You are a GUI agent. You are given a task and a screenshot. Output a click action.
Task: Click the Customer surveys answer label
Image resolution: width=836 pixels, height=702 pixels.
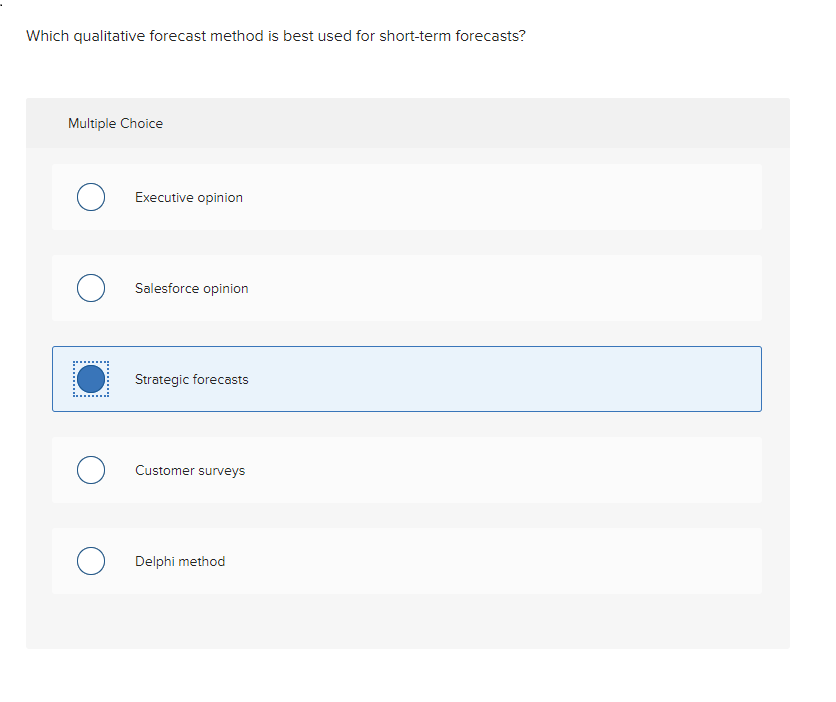[x=189, y=470]
